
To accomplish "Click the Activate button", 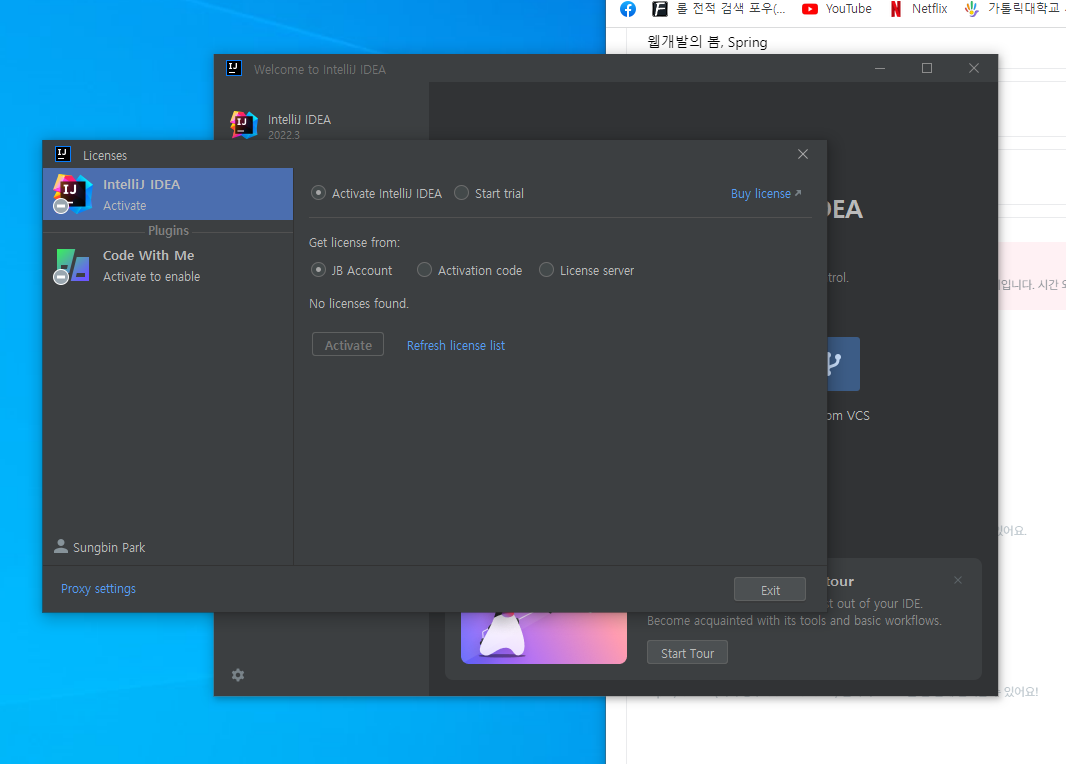I will pyautogui.click(x=348, y=345).
